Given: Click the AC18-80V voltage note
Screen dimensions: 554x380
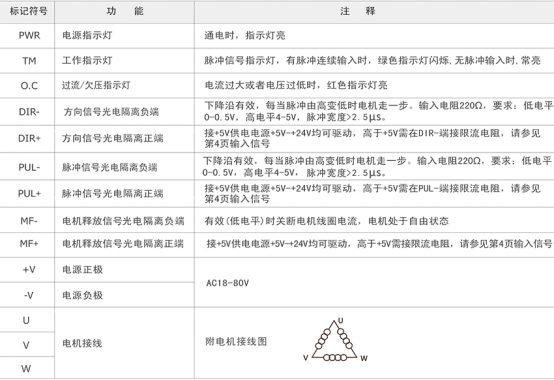Looking at the screenshot, I should tap(228, 283).
